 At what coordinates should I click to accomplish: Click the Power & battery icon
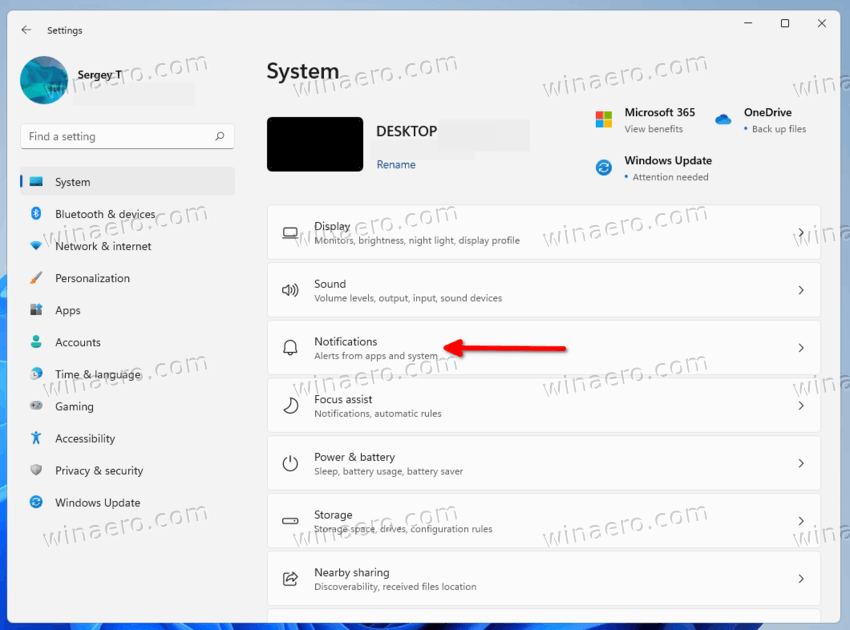click(291, 463)
